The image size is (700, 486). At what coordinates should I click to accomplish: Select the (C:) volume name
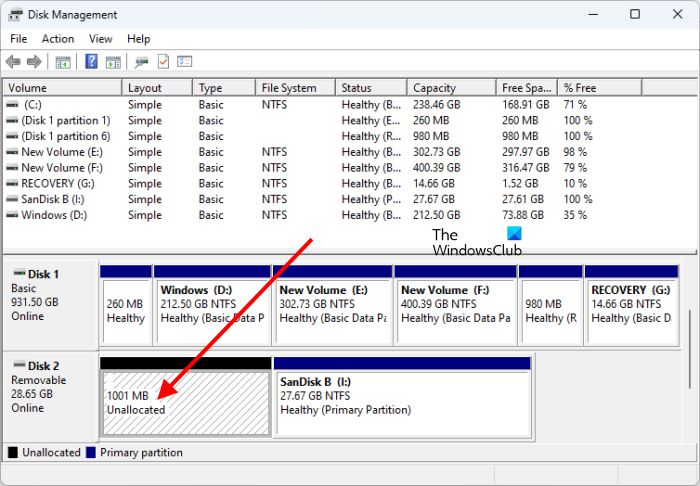pyautogui.click(x=33, y=105)
